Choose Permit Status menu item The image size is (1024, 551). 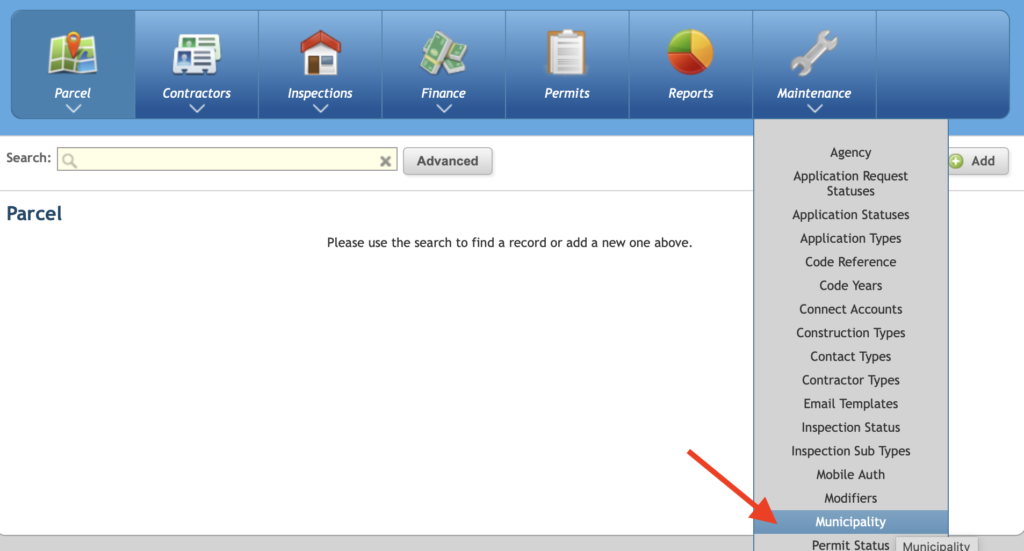(850, 544)
